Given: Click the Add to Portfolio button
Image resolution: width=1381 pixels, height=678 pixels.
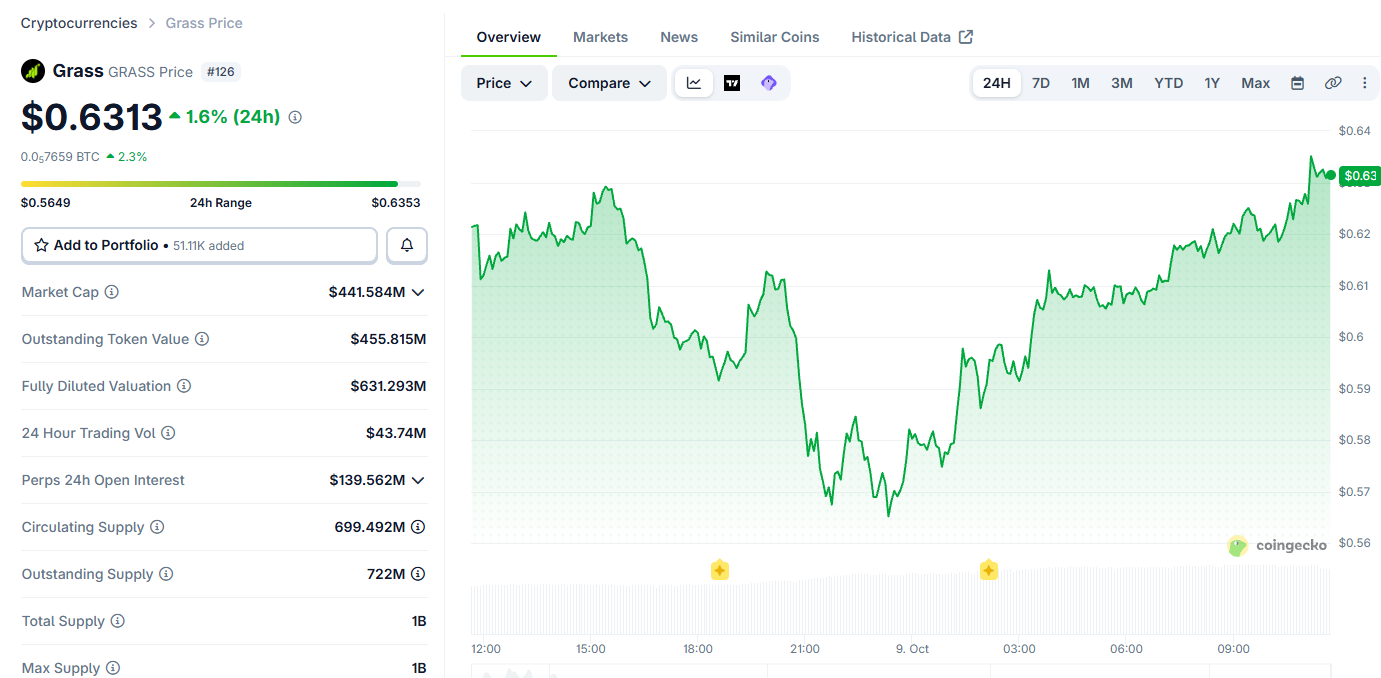Looking at the screenshot, I should (199, 245).
